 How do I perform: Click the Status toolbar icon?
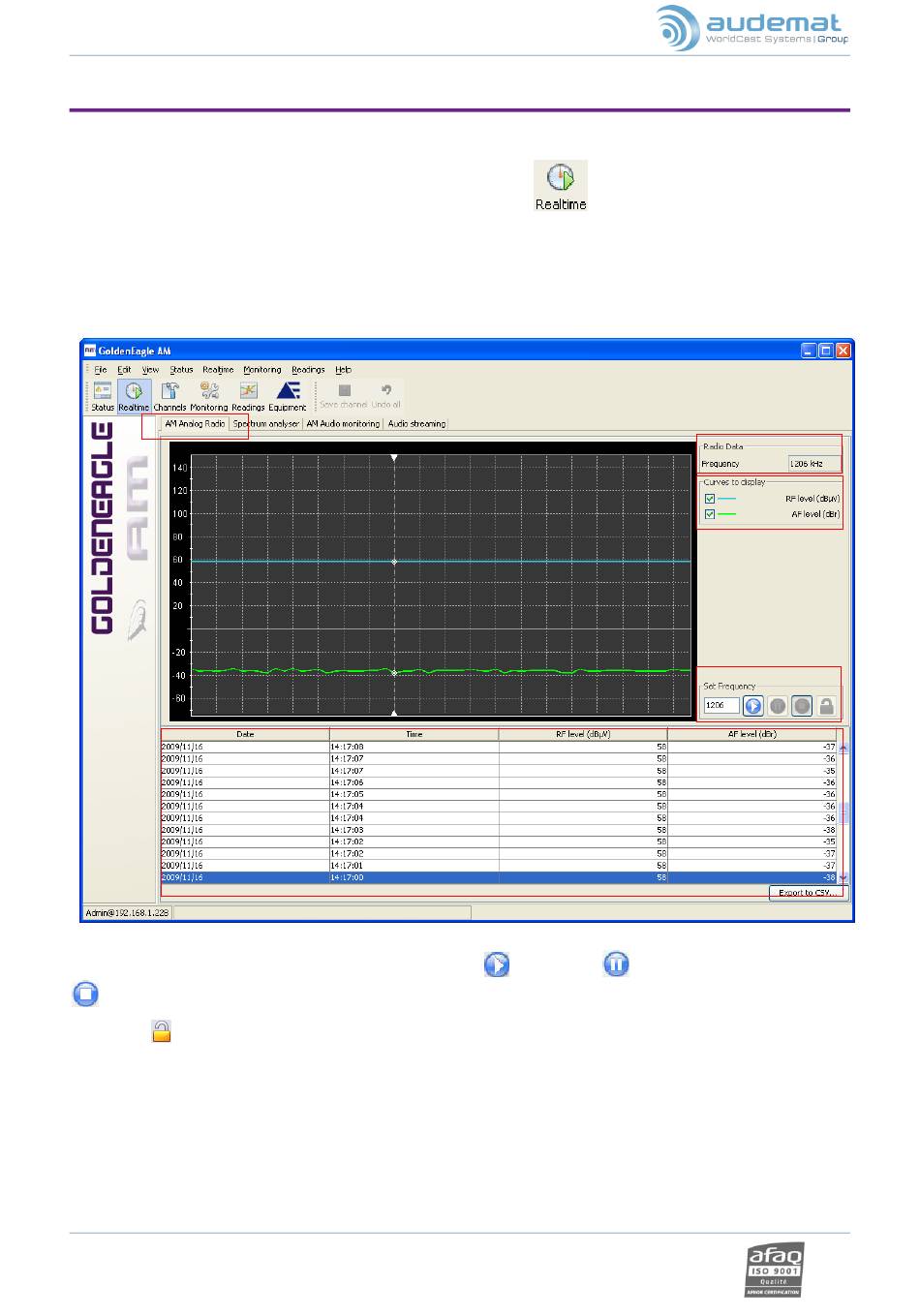103,395
